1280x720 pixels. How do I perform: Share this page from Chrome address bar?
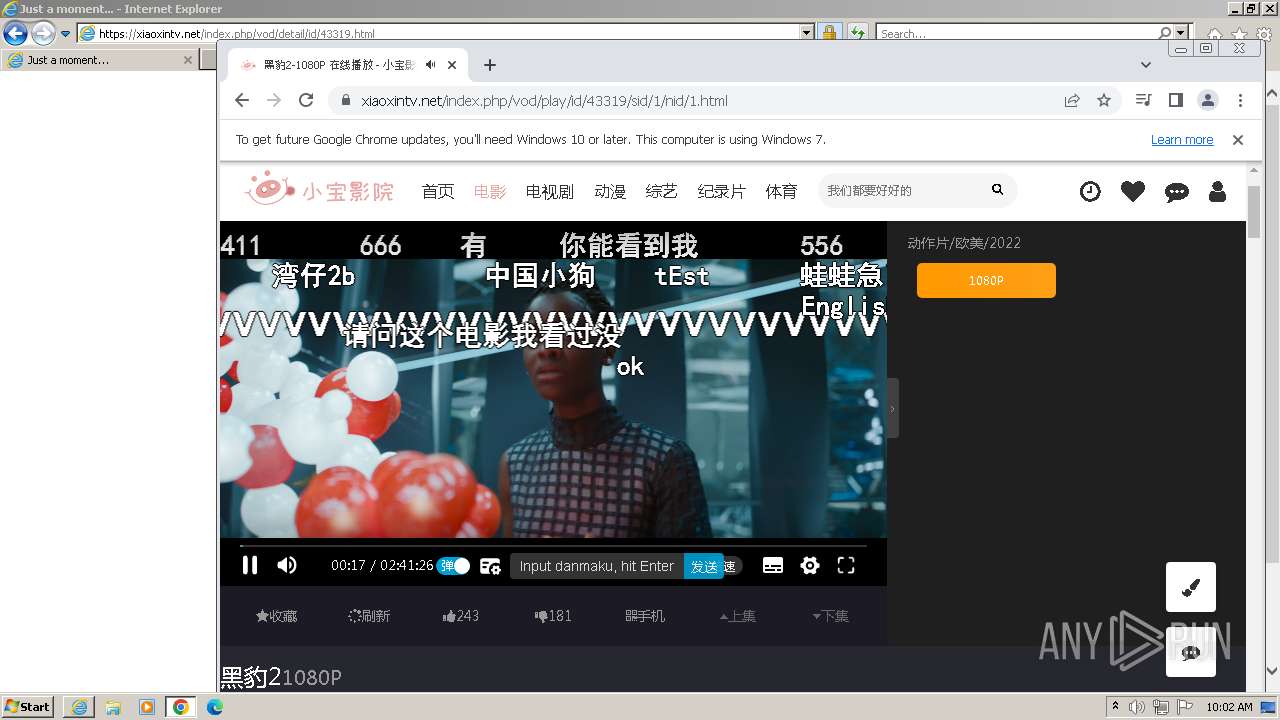[1072, 100]
